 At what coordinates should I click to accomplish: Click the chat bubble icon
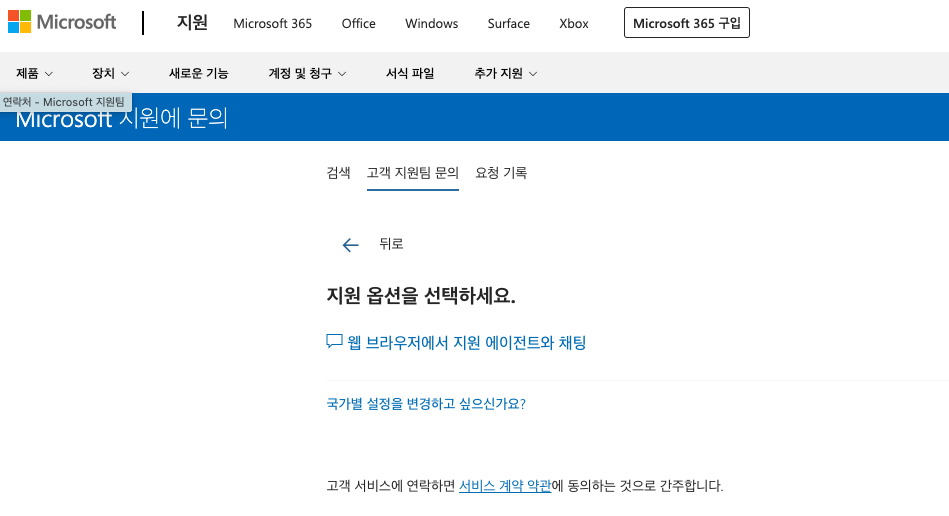coord(334,342)
